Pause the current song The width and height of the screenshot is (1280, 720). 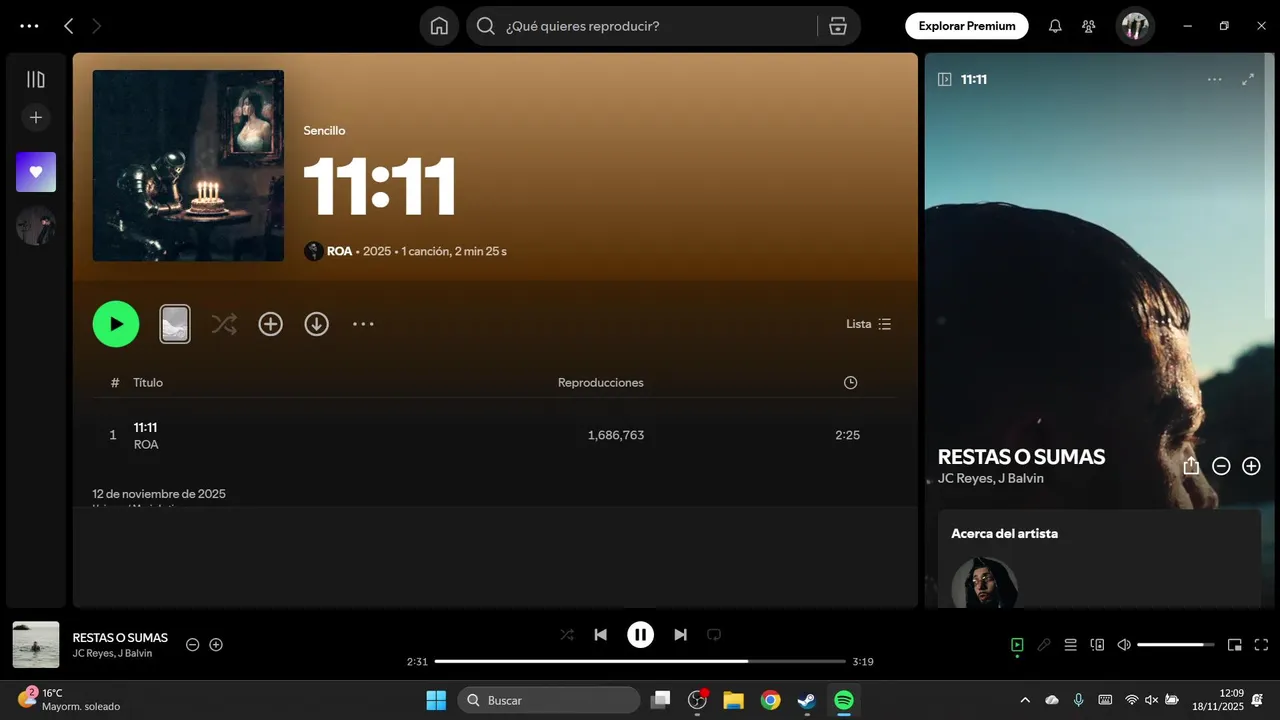click(640, 634)
